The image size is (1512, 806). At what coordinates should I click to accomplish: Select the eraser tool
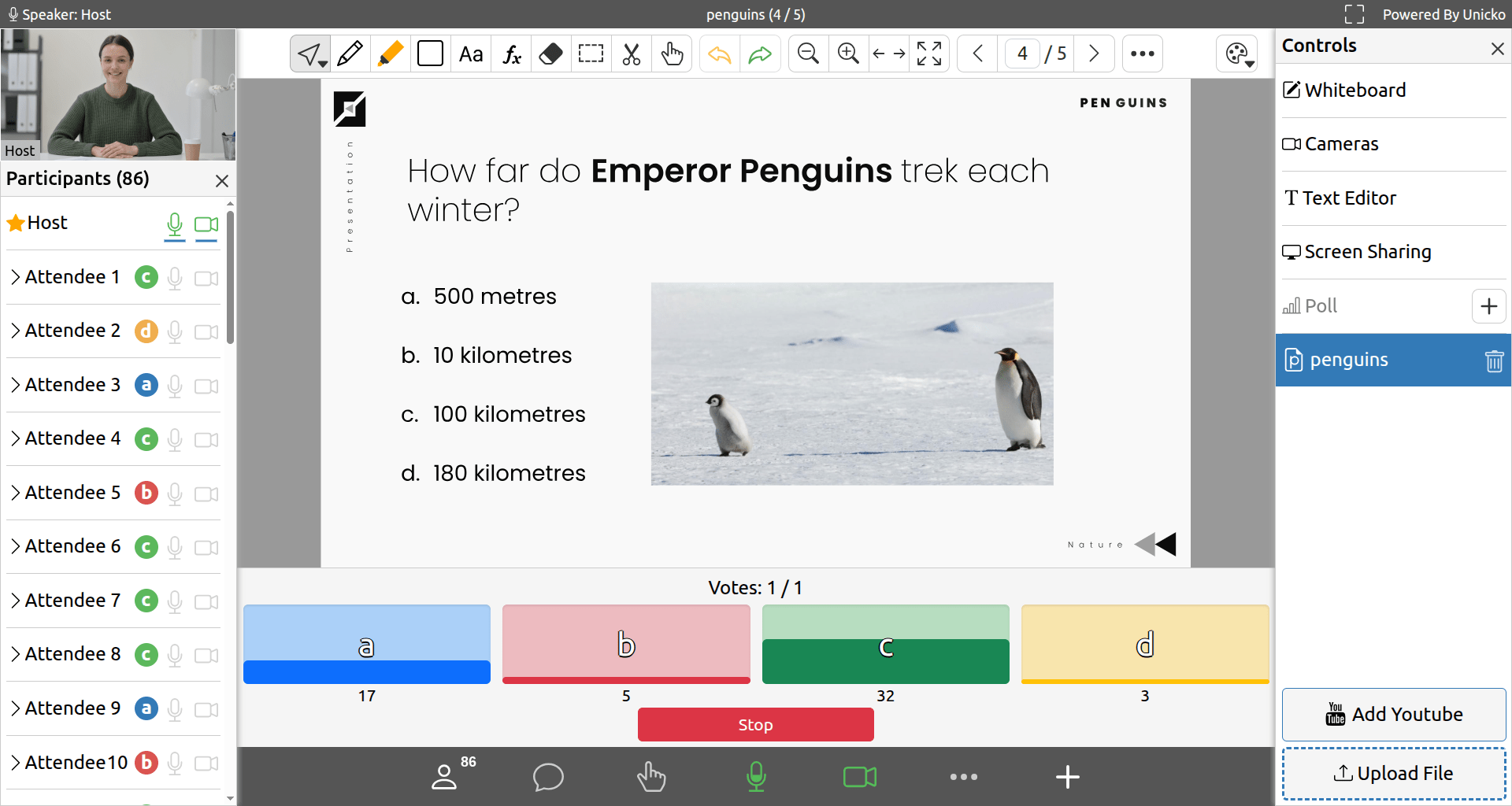[x=551, y=54]
